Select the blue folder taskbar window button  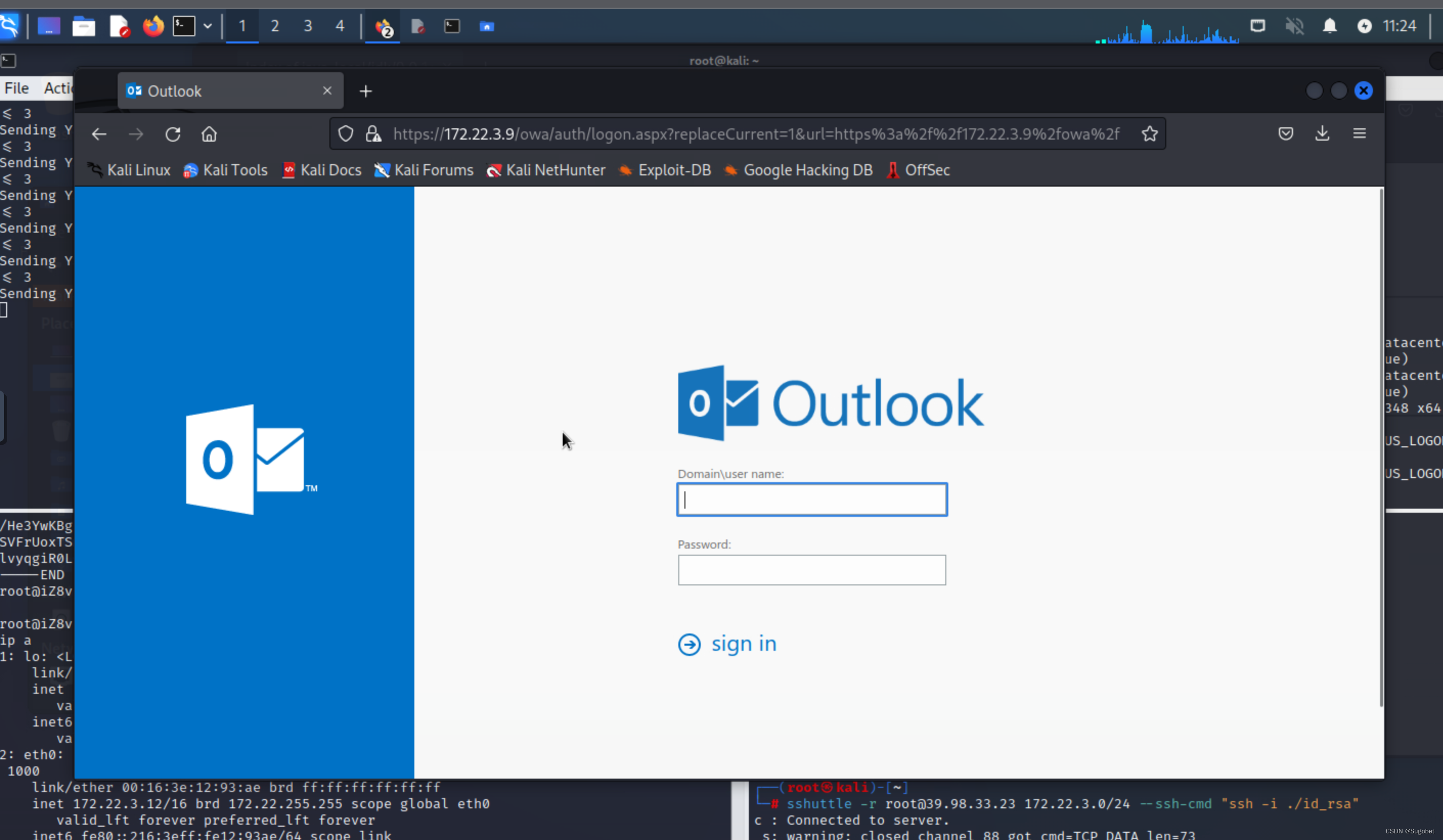[x=487, y=26]
